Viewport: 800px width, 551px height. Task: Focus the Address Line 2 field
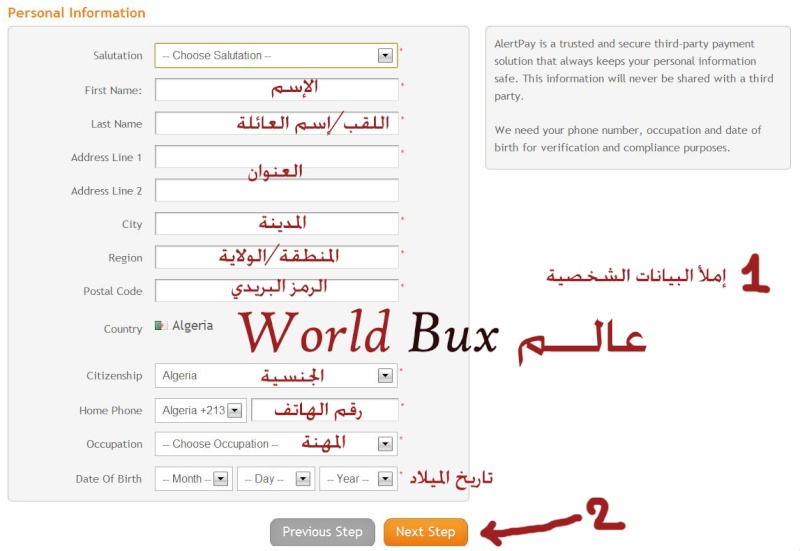coord(277,190)
